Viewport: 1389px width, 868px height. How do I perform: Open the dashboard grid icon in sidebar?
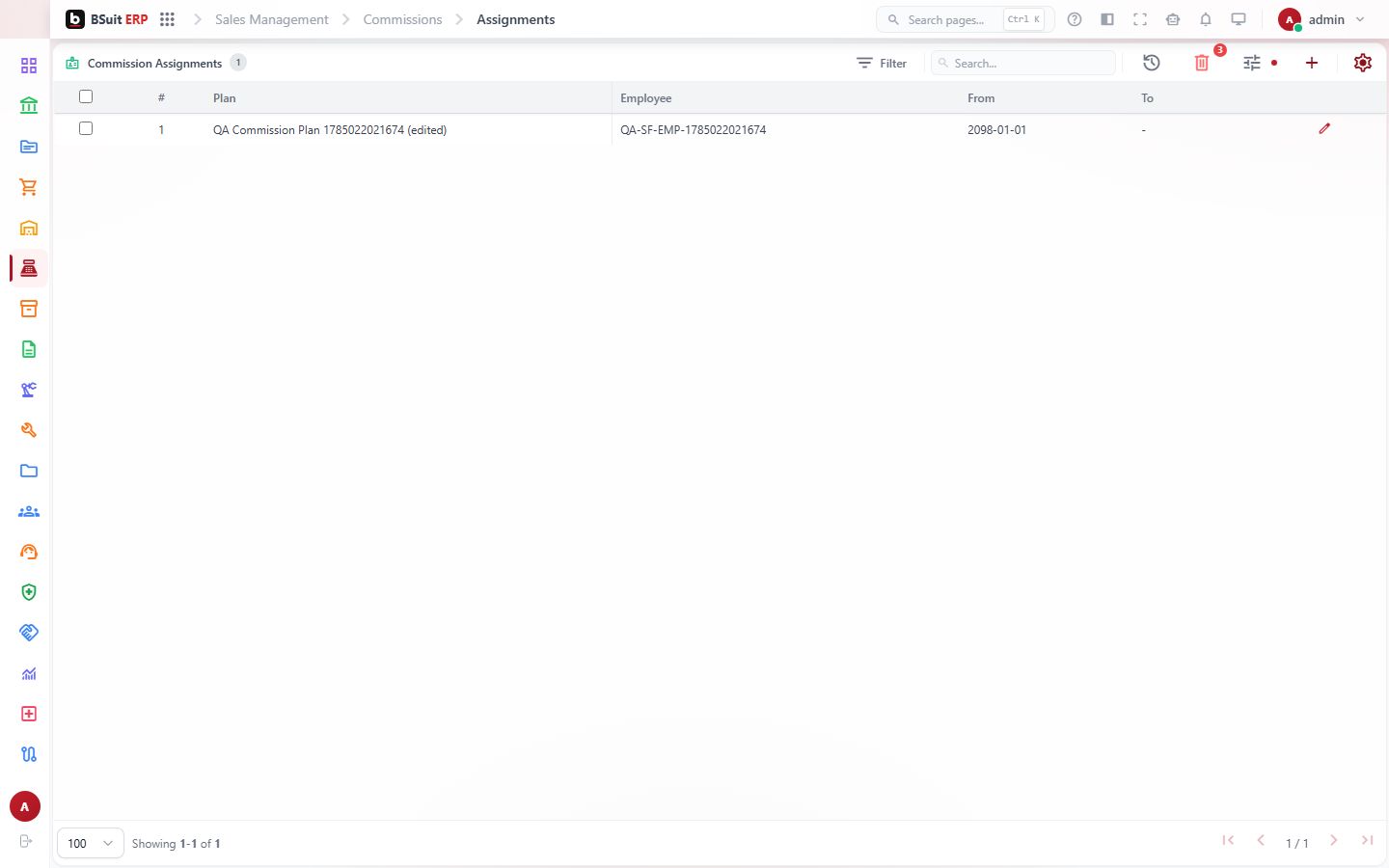[29, 66]
